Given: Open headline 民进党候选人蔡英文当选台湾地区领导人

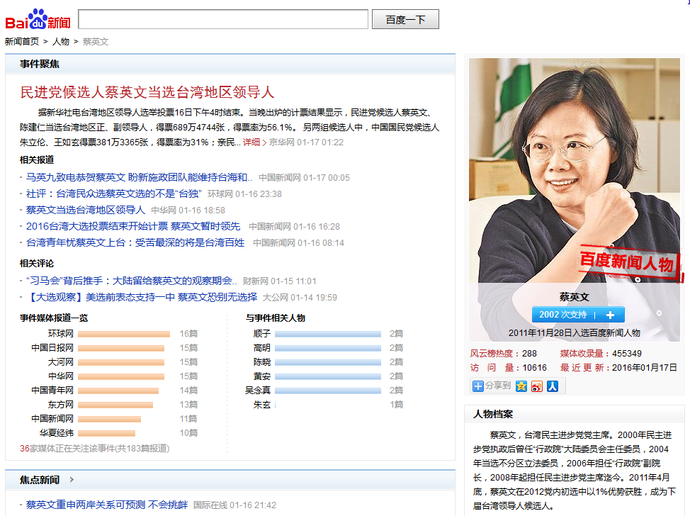Looking at the screenshot, I should pyautogui.click(x=147, y=92).
